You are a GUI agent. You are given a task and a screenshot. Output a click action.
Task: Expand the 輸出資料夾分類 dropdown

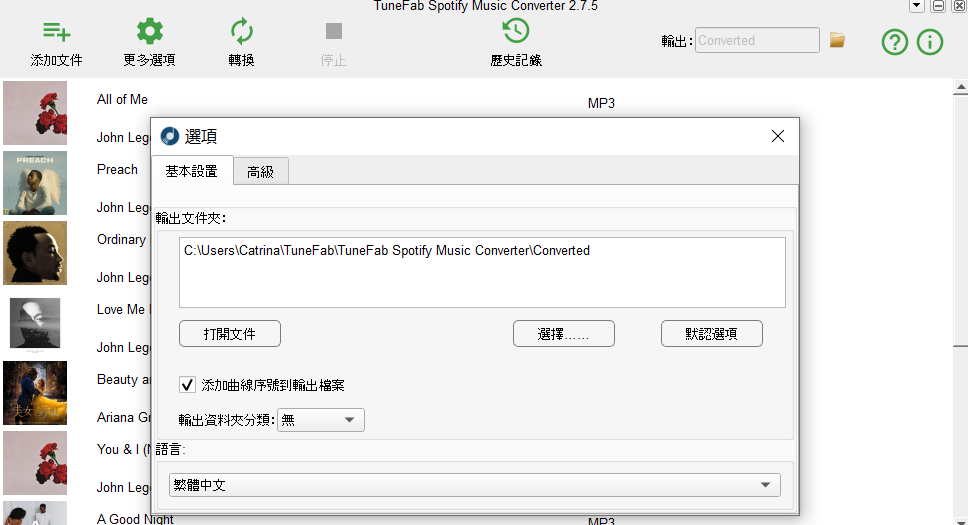(321, 420)
